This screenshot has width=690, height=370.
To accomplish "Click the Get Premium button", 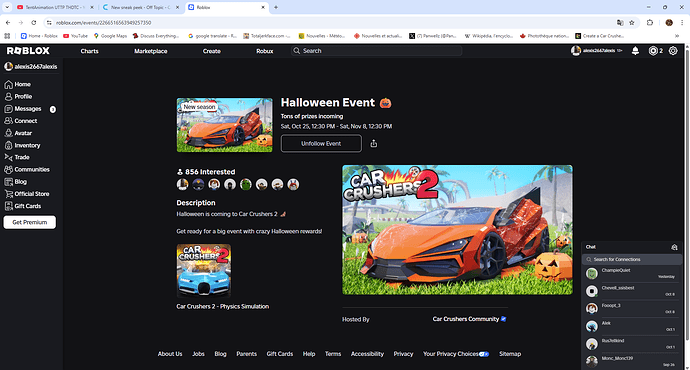I will (x=29, y=222).
